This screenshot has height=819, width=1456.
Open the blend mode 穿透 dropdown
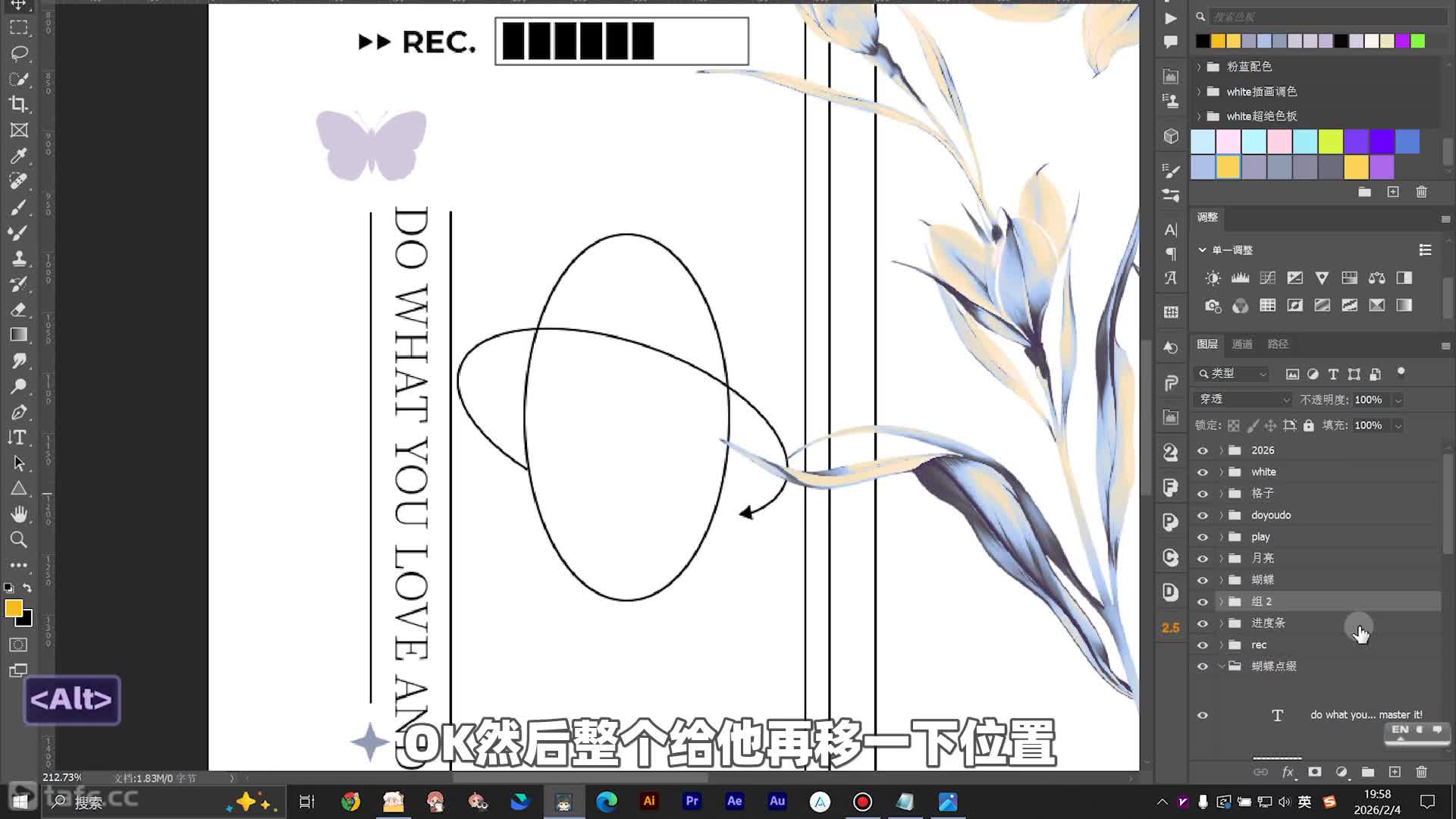1242,399
